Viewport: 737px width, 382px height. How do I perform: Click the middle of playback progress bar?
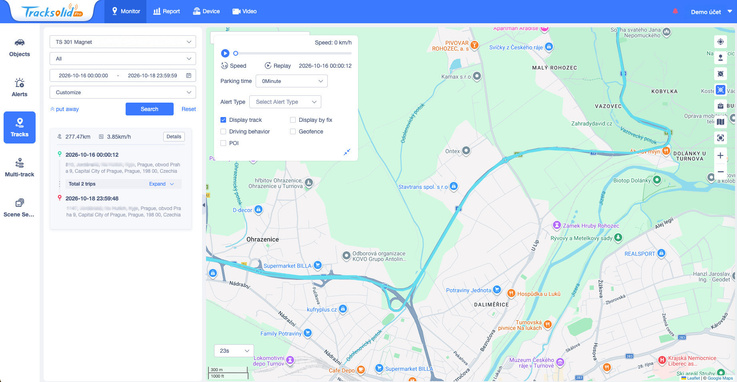click(293, 54)
